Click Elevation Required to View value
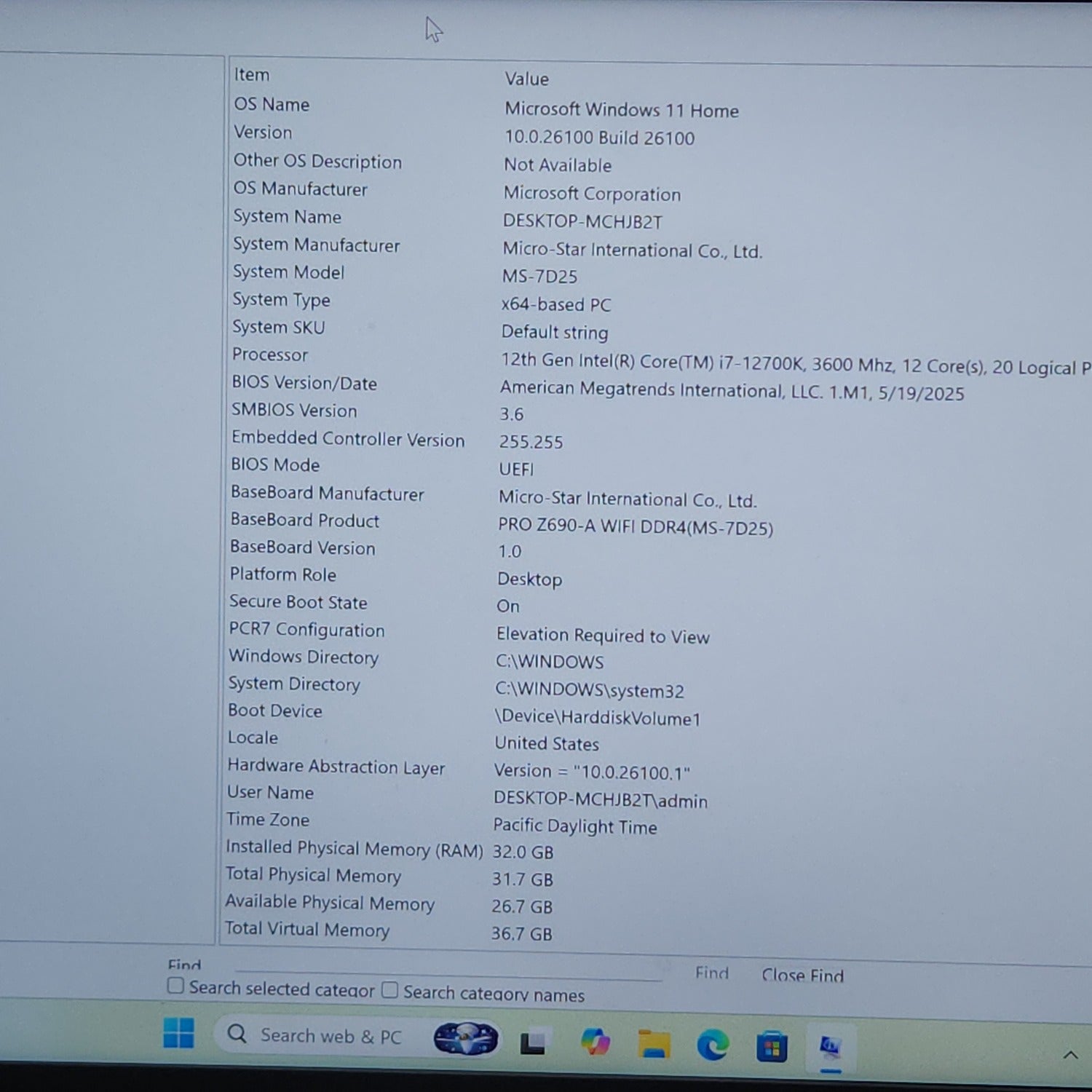This screenshot has height=1092, width=1092. click(x=603, y=636)
